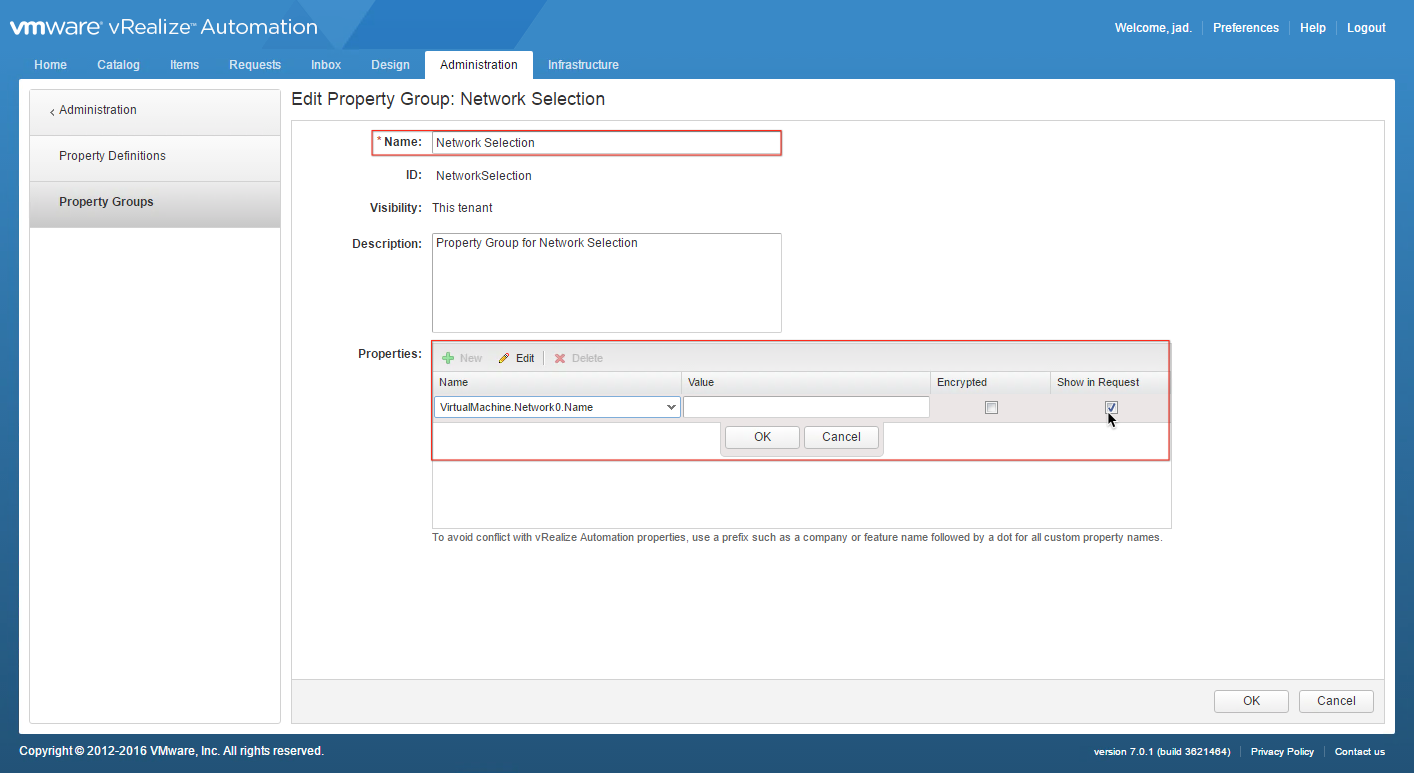The image size is (1414, 773).
Task: Click Cancel in the property row editor
Action: pyautogui.click(x=841, y=437)
